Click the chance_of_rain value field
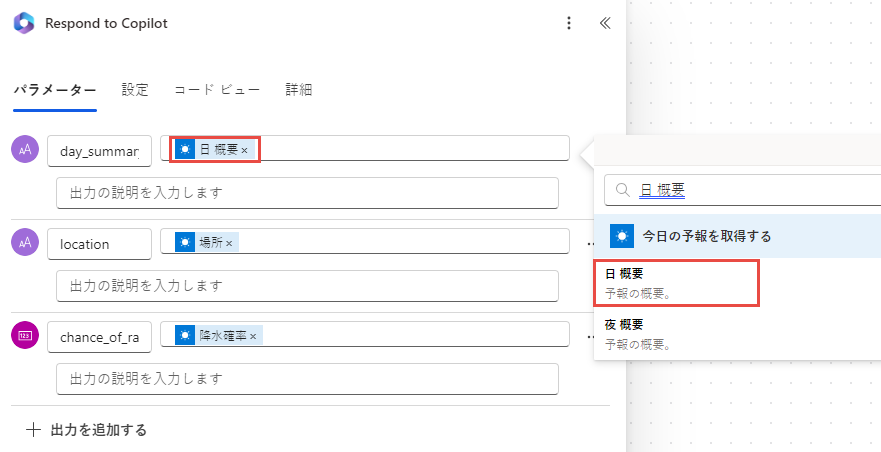Viewport: 881px width, 452px height. tap(365, 335)
